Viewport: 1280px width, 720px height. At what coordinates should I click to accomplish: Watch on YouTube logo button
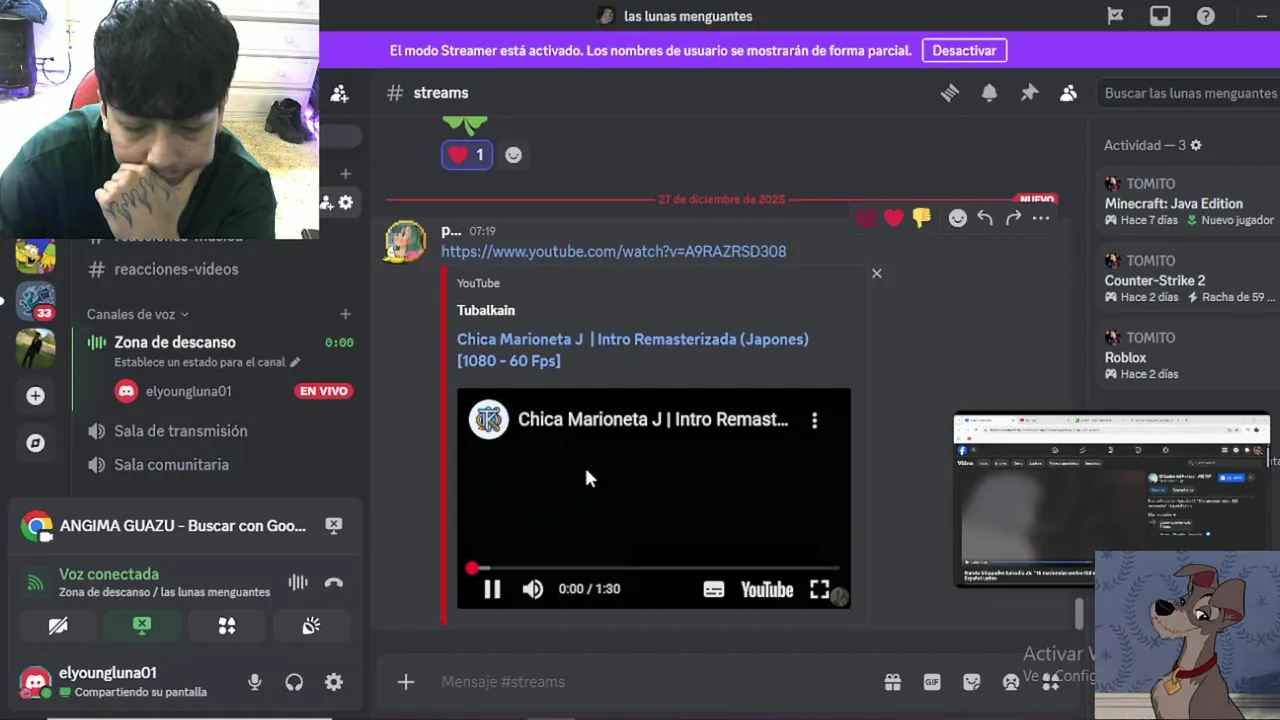pyautogui.click(x=767, y=589)
